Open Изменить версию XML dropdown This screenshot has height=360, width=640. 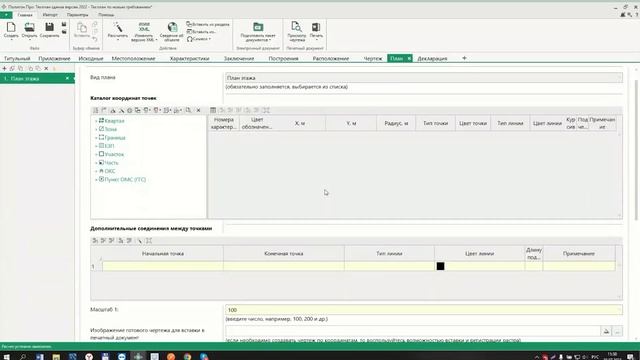(144, 32)
